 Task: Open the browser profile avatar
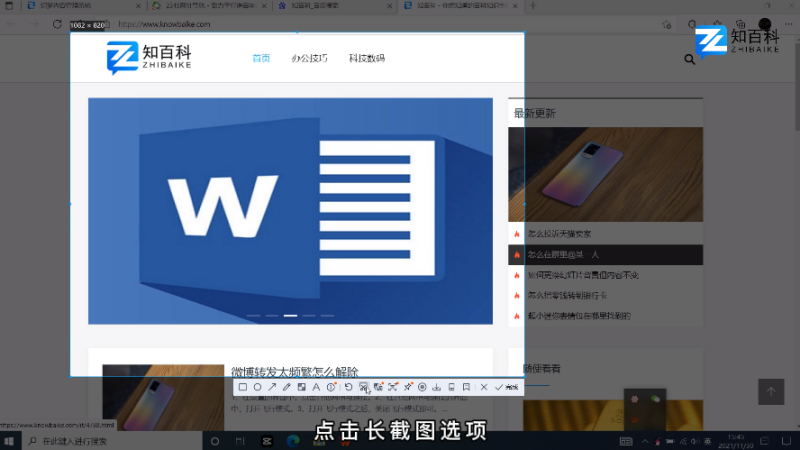pos(765,24)
